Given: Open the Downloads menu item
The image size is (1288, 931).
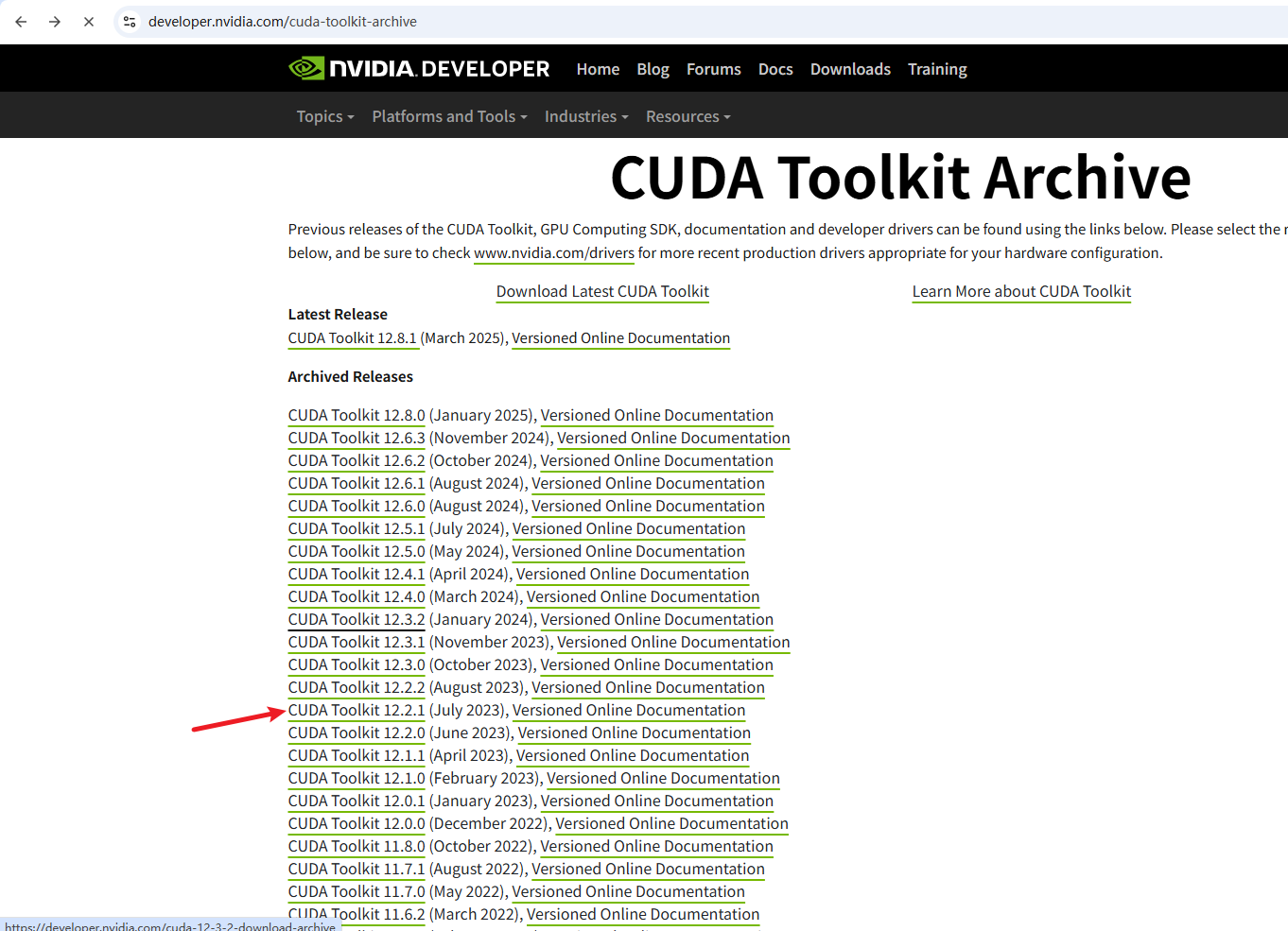Looking at the screenshot, I should click(850, 69).
